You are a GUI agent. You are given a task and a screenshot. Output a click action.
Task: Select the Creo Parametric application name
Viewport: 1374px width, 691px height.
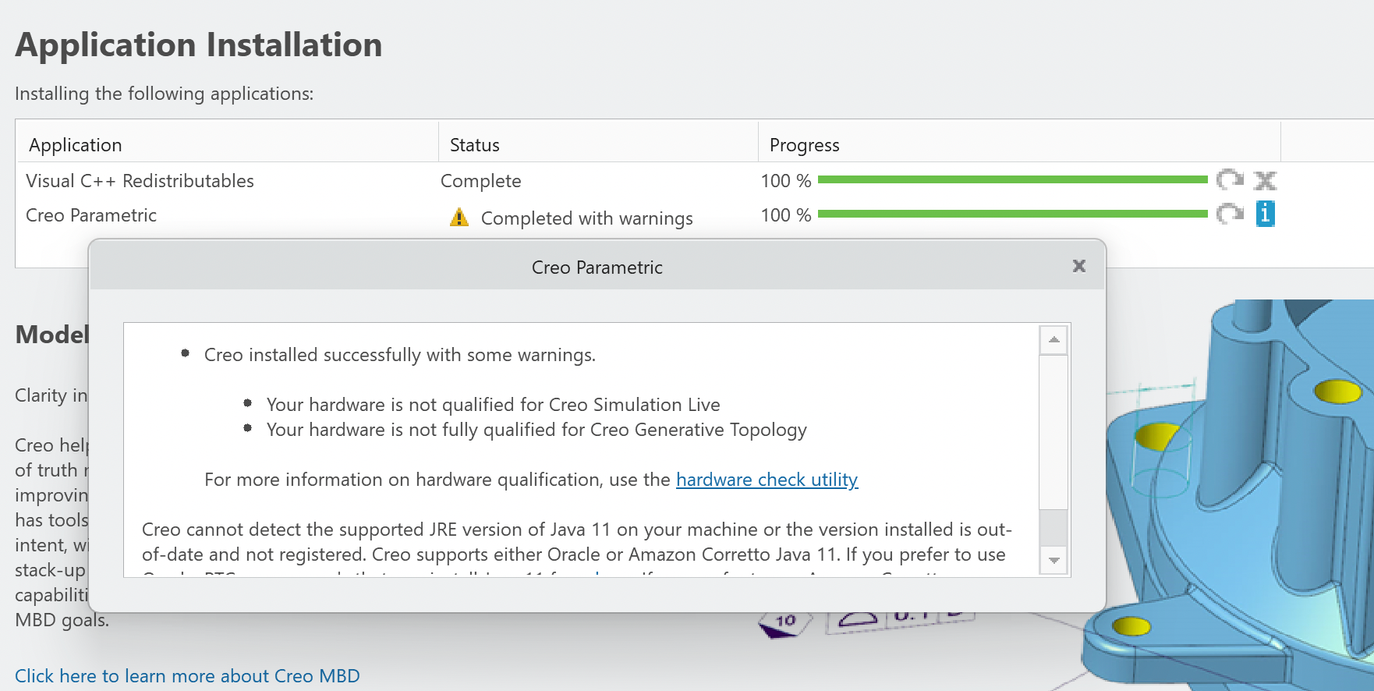pos(91,215)
